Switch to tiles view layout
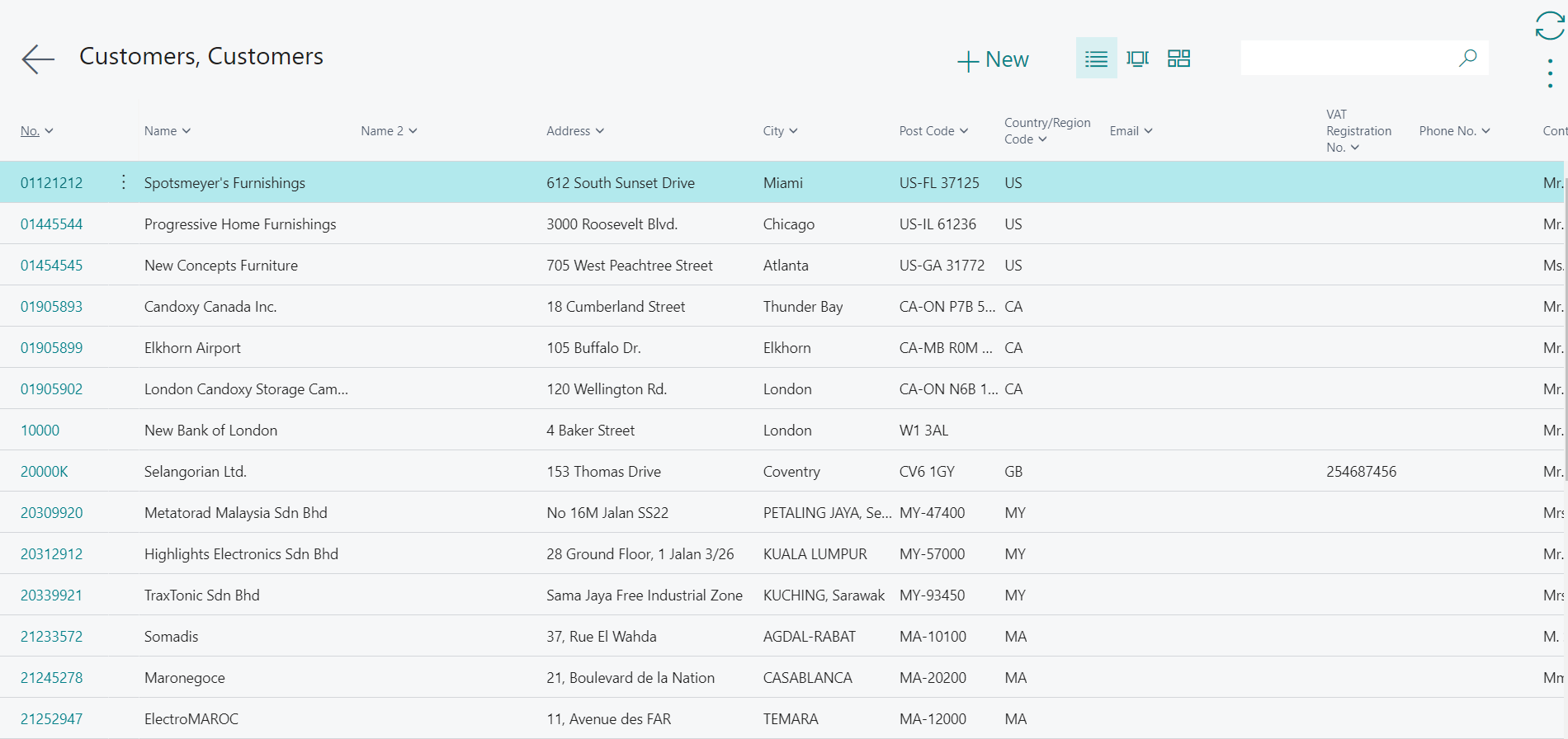 click(1178, 59)
